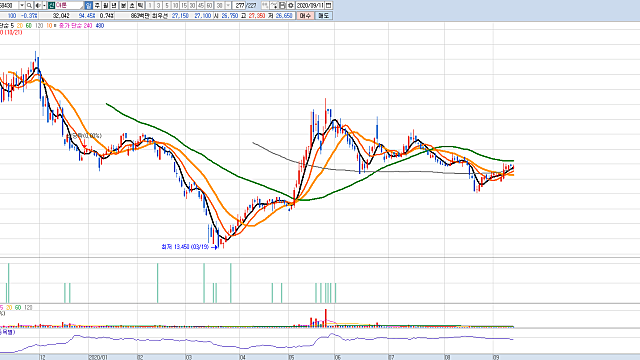This screenshot has height=360, width=640.
Task: Click the green square icon before the stock name
Action: point(51,5)
